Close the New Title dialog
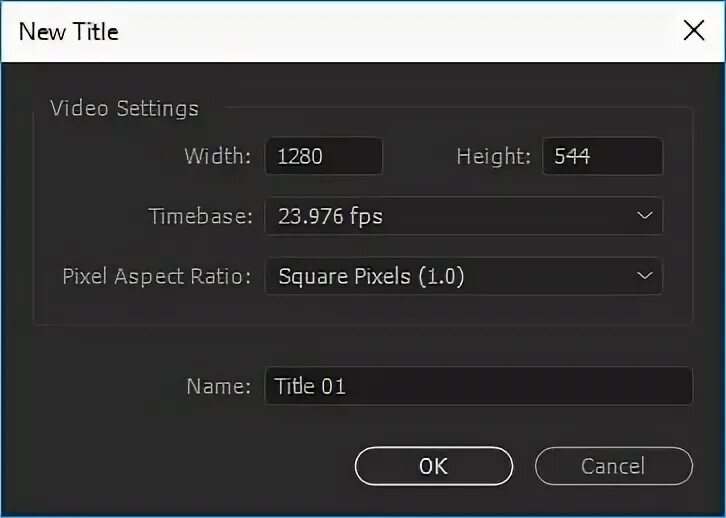Viewport: 726px width, 518px height. (693, 30)
